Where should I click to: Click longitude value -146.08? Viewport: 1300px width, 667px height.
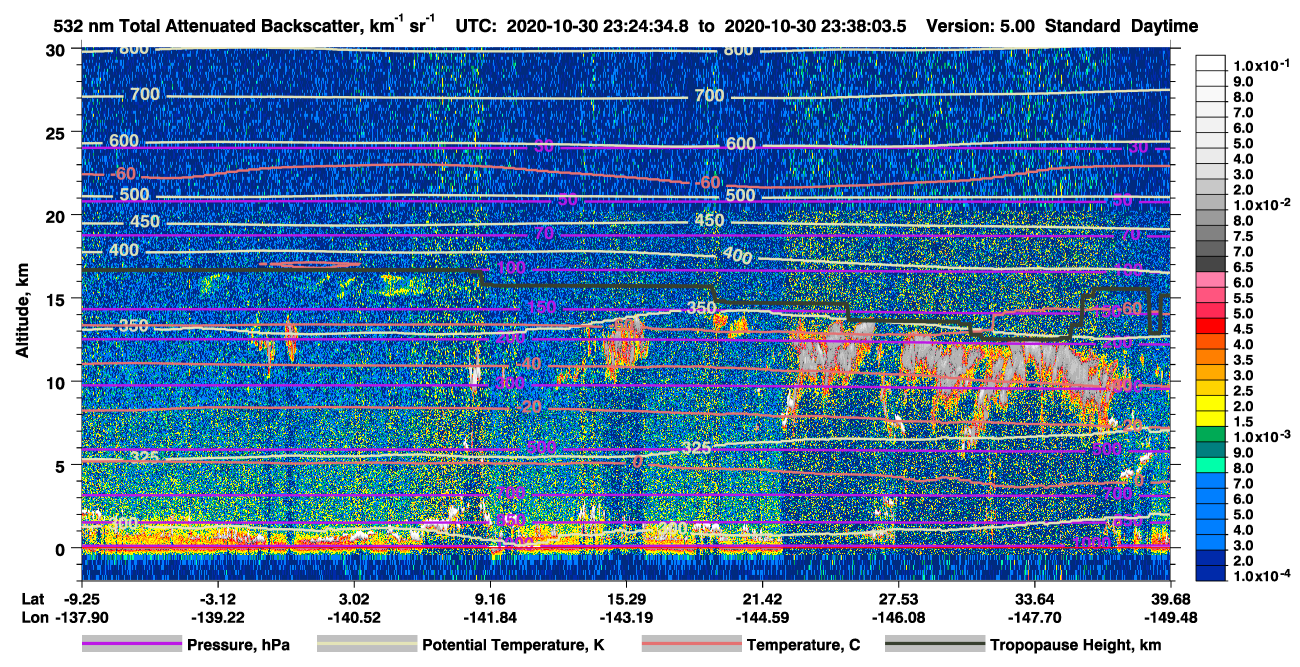[898, 617]
